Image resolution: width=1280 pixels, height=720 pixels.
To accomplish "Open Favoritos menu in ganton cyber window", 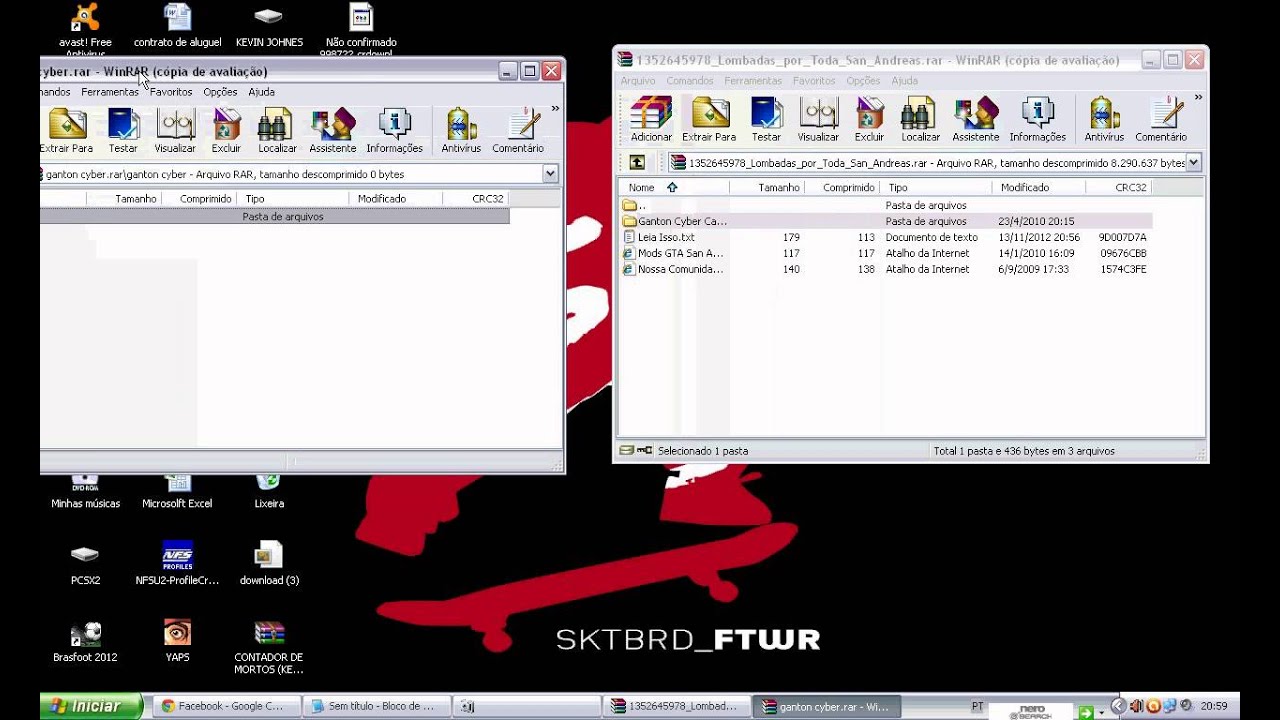I will 171,92.
